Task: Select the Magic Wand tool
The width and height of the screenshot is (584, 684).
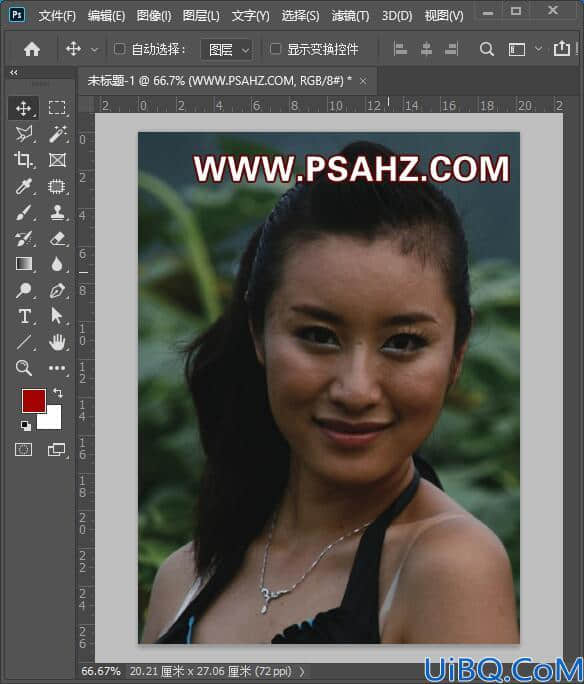Action: point(57,134)
